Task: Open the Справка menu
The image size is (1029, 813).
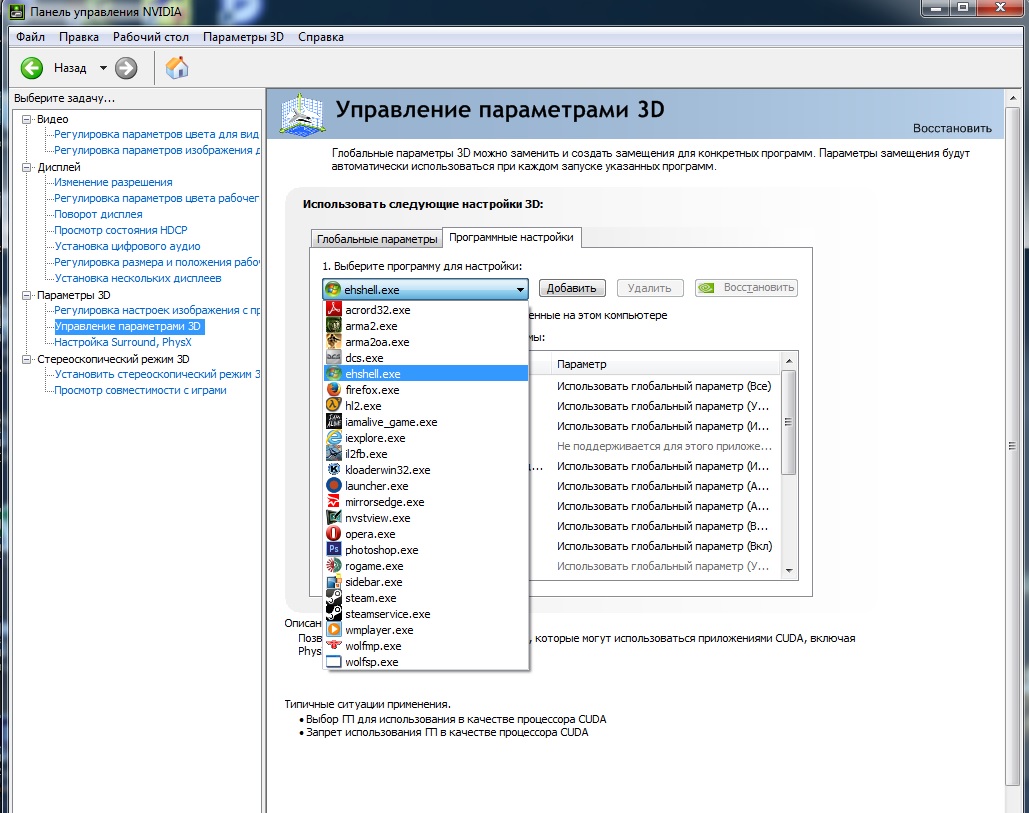Action: [x=320, y=37]
